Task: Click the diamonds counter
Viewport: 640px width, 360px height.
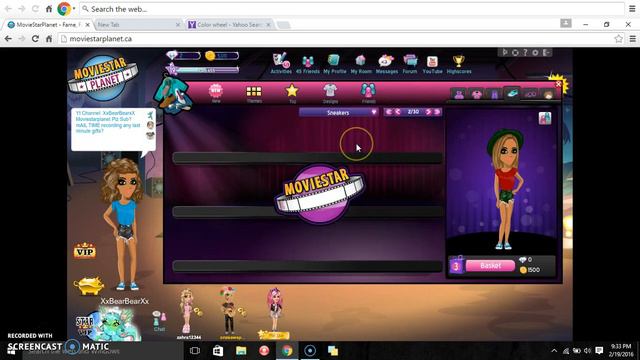Action: pyautogui.click(x=183, y=56)
